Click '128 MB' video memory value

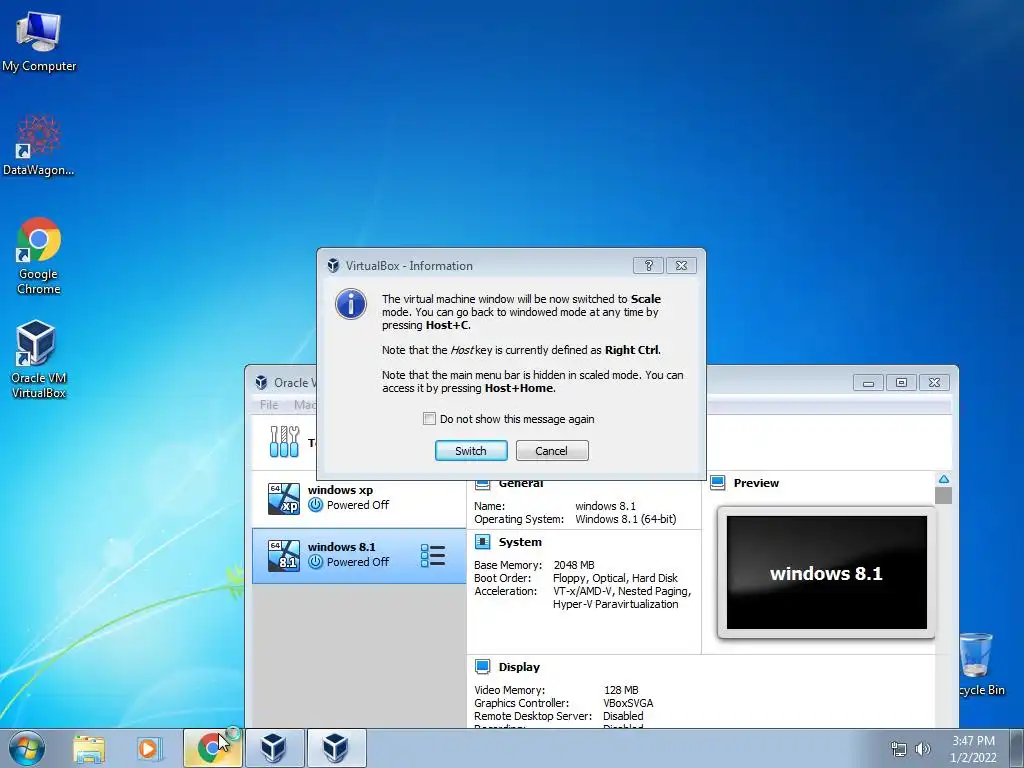(621, 690)
